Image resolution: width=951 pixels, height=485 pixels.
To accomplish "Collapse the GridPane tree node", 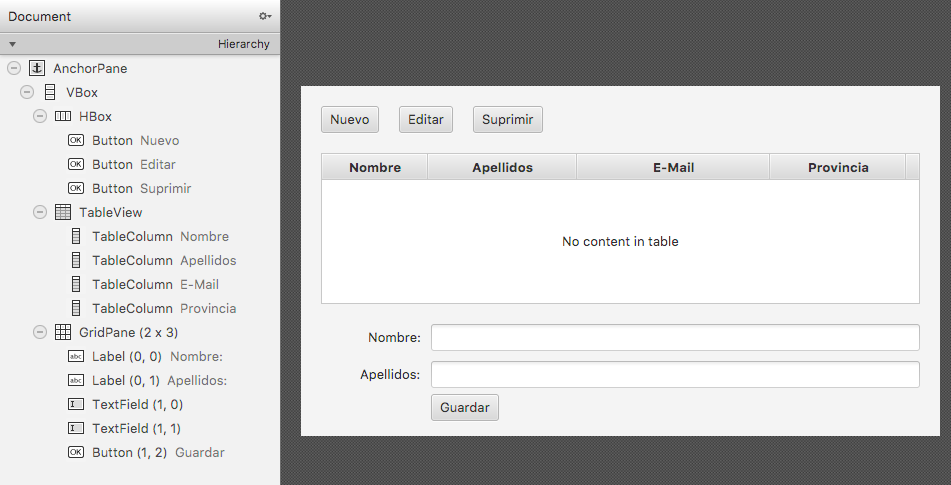I will pyautogui.click(x=40, y=333).
